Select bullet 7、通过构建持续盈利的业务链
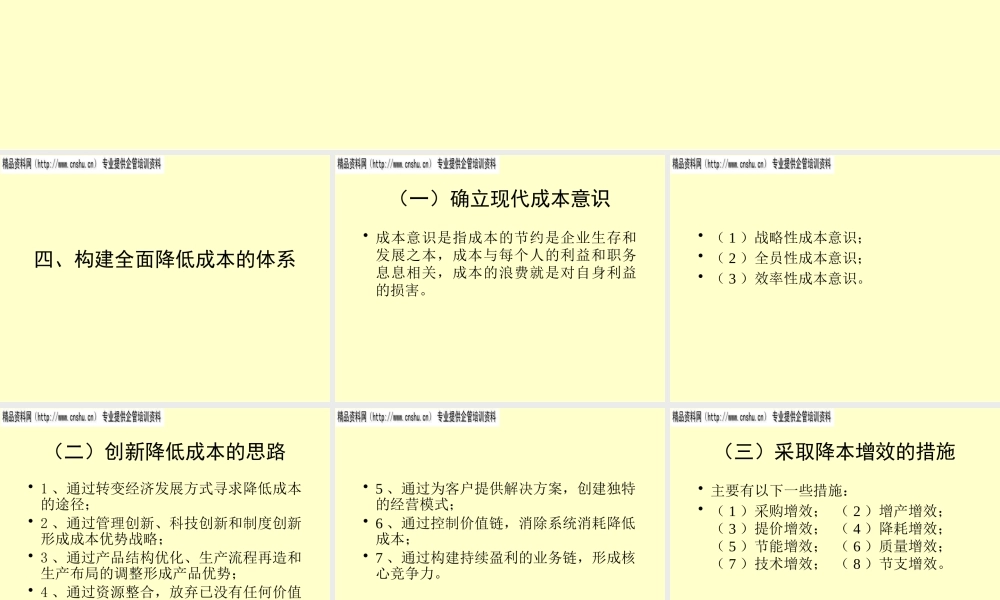The width and height of the screenshot is (1000, 600). click(x=505, y=565)
